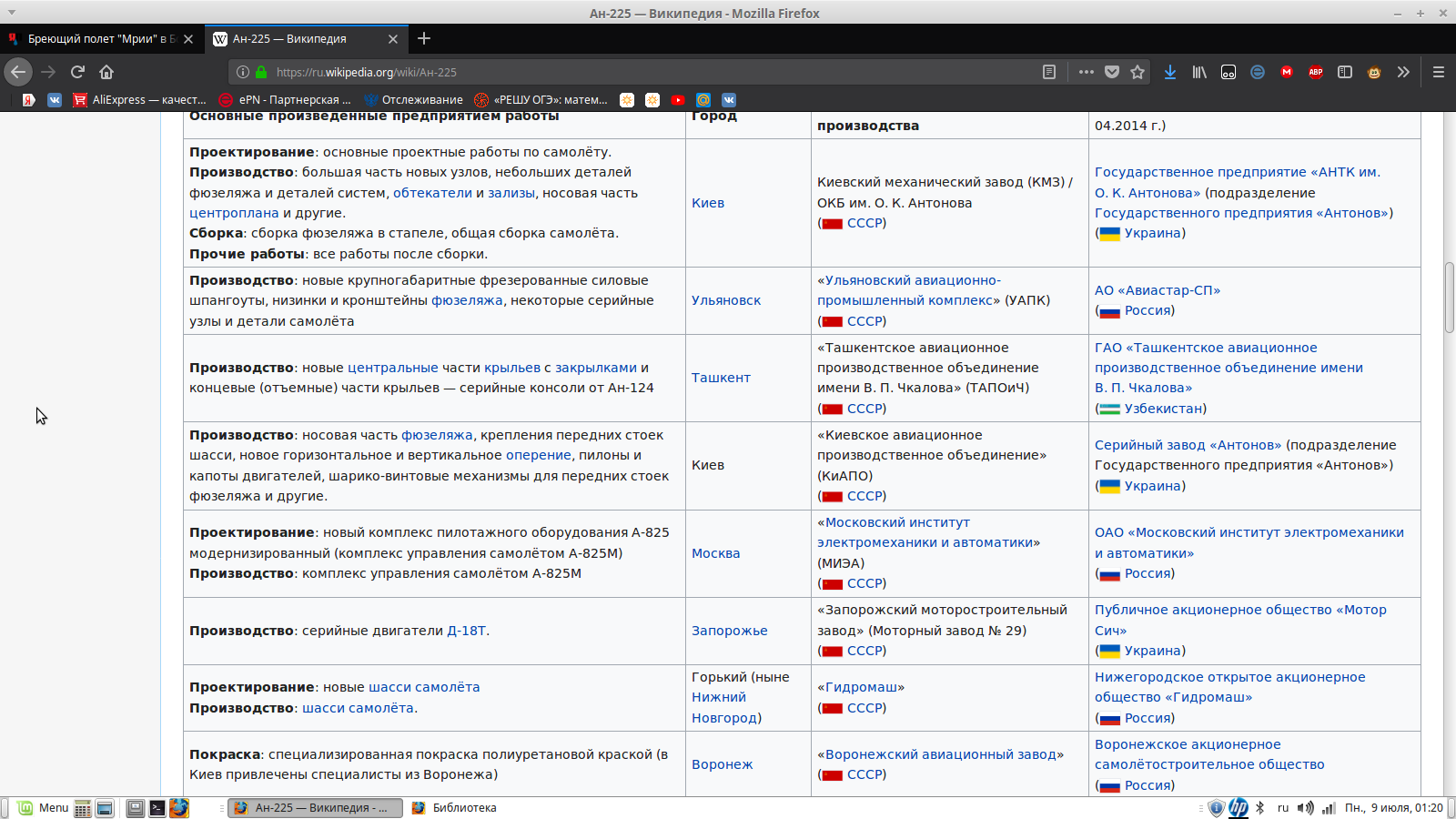Show site information for wikipedia.org
Viewport: 1456px width, 819px height.
[243, 72]
